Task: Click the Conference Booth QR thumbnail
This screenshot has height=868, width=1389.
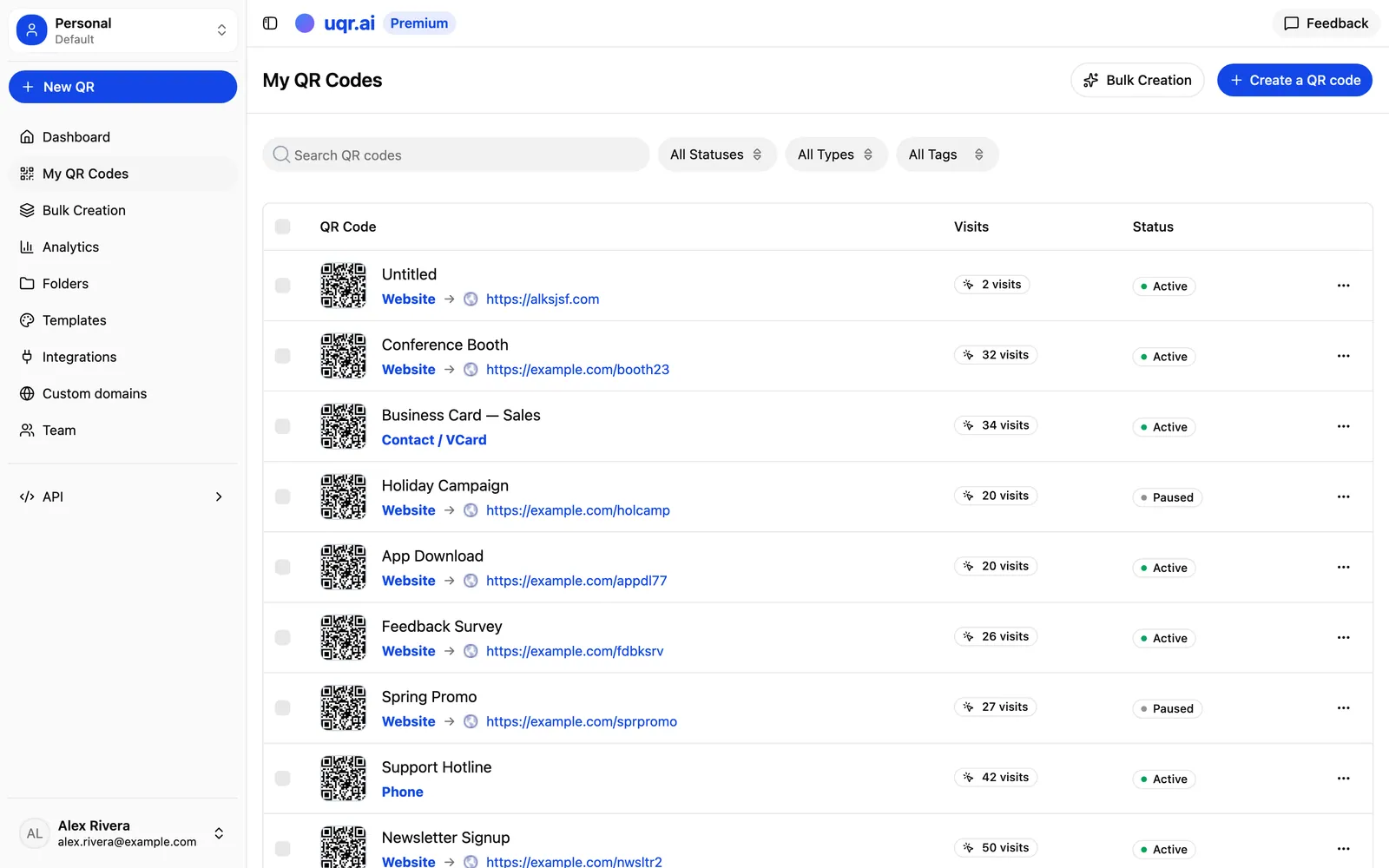Action: [x=344, y=356]
